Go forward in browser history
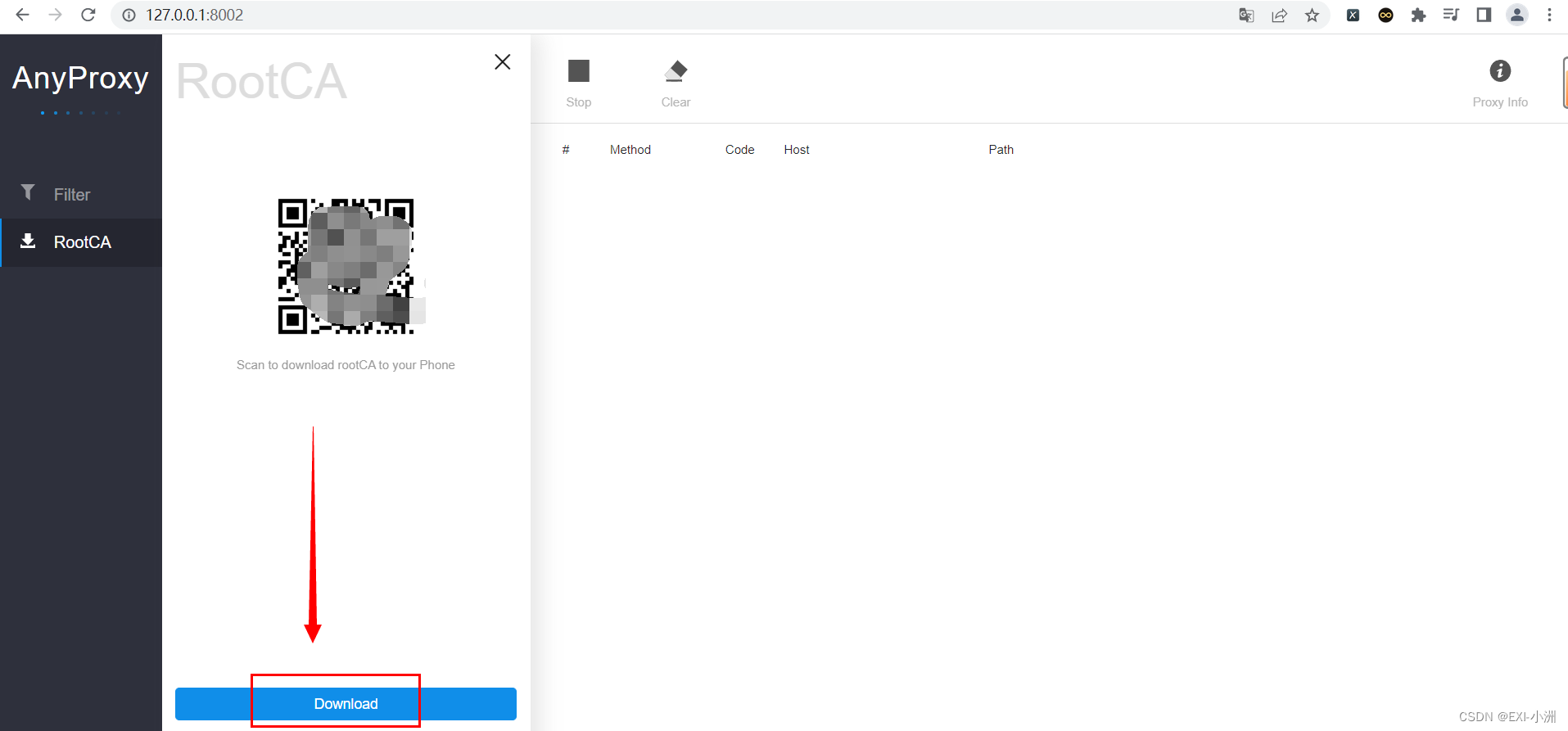Viewport: 1568px width, 731px height. pos(55,15)
